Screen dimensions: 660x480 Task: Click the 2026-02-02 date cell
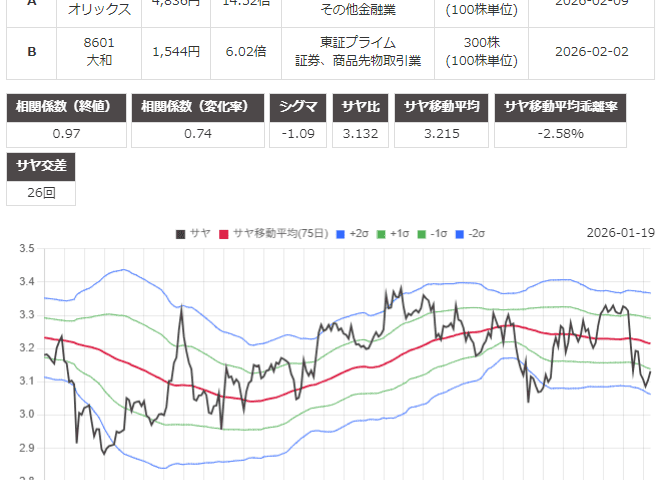click(x=591, y=52)
